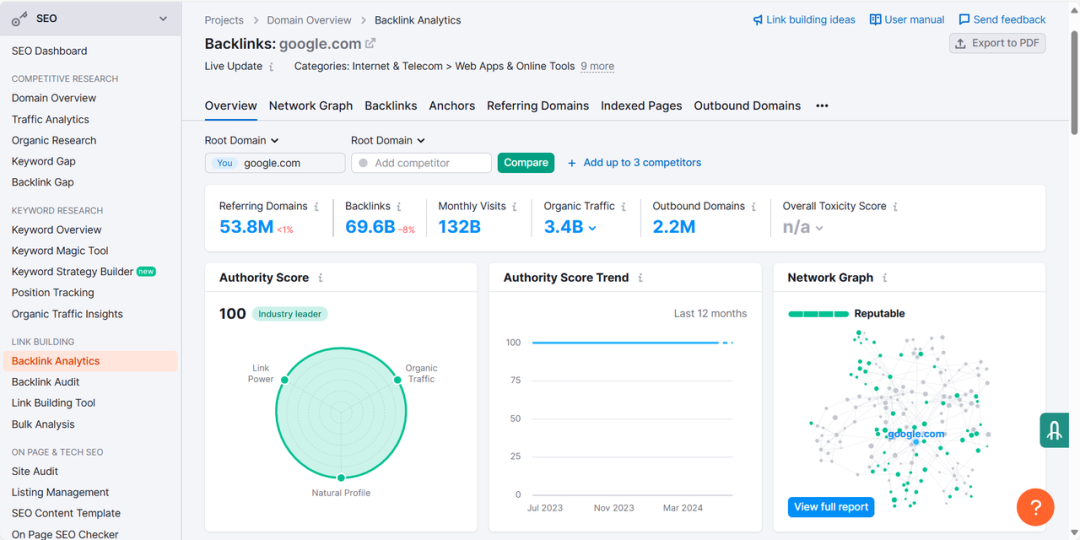Viewport: 1080px width, 540px height.
Task: Click info icon beside Authority Score title
Action: (x=320, y=278)
